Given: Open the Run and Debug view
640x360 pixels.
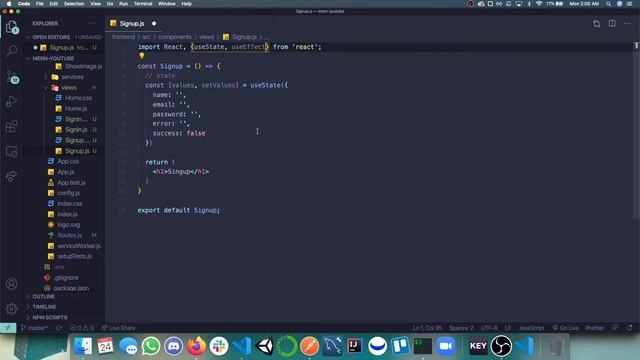Looking at the screenshot, I should point(12,101).
